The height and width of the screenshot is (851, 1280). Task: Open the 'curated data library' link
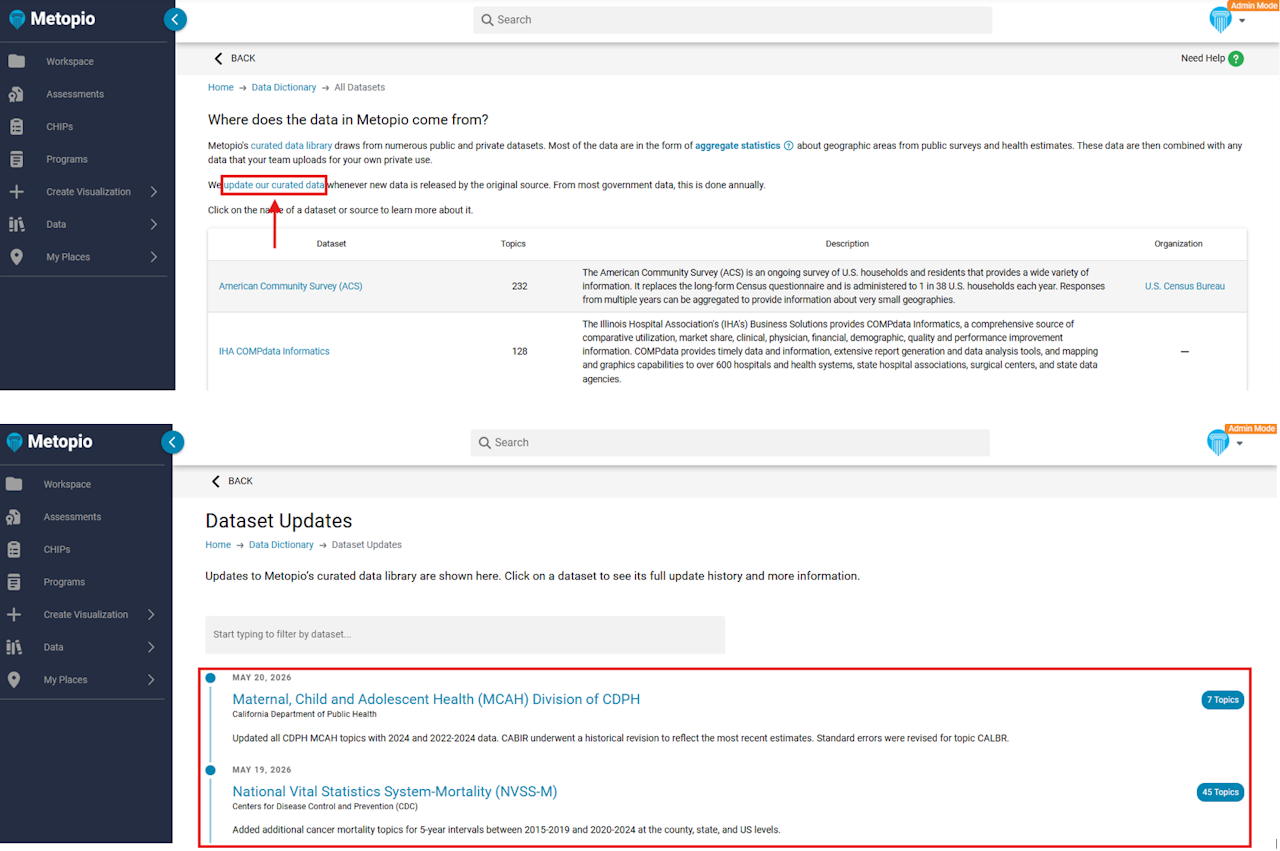click(291, 146)
